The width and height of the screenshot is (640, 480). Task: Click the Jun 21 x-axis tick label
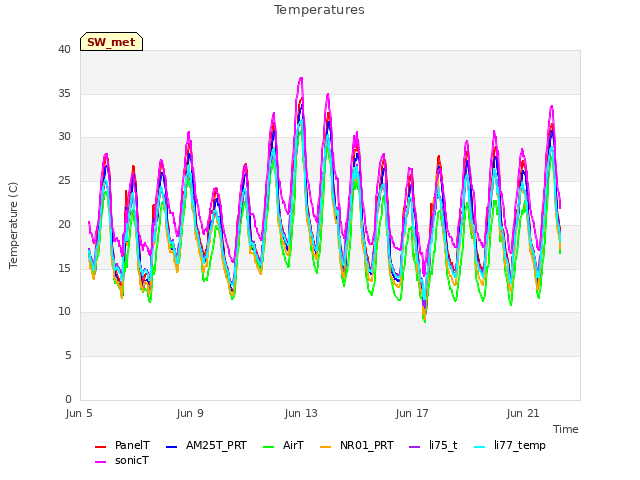[x=523, y=413]
